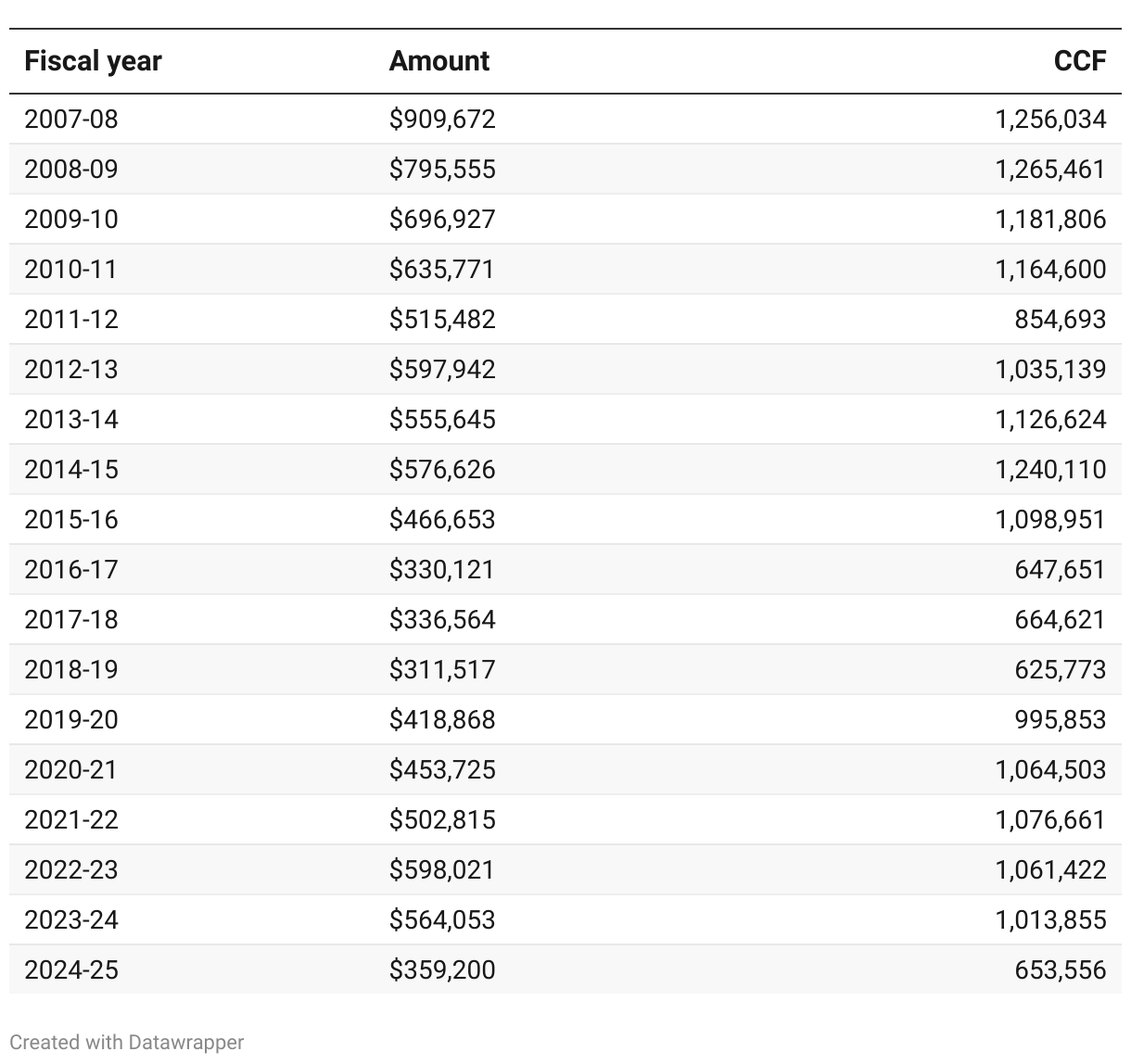Click the $576,626 amount cell
Screen dimensions: 1131x1064
pos(442,469)
